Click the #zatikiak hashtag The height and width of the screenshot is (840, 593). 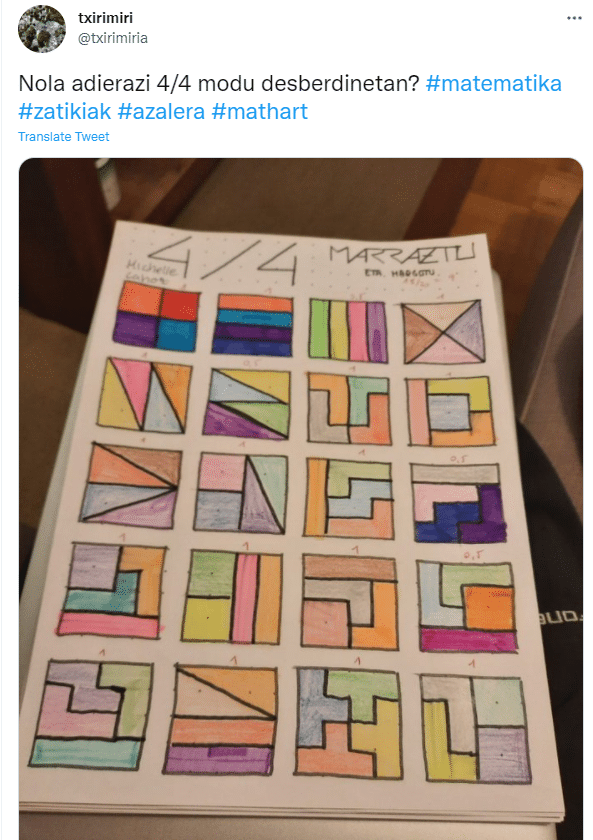click(65, 111)
